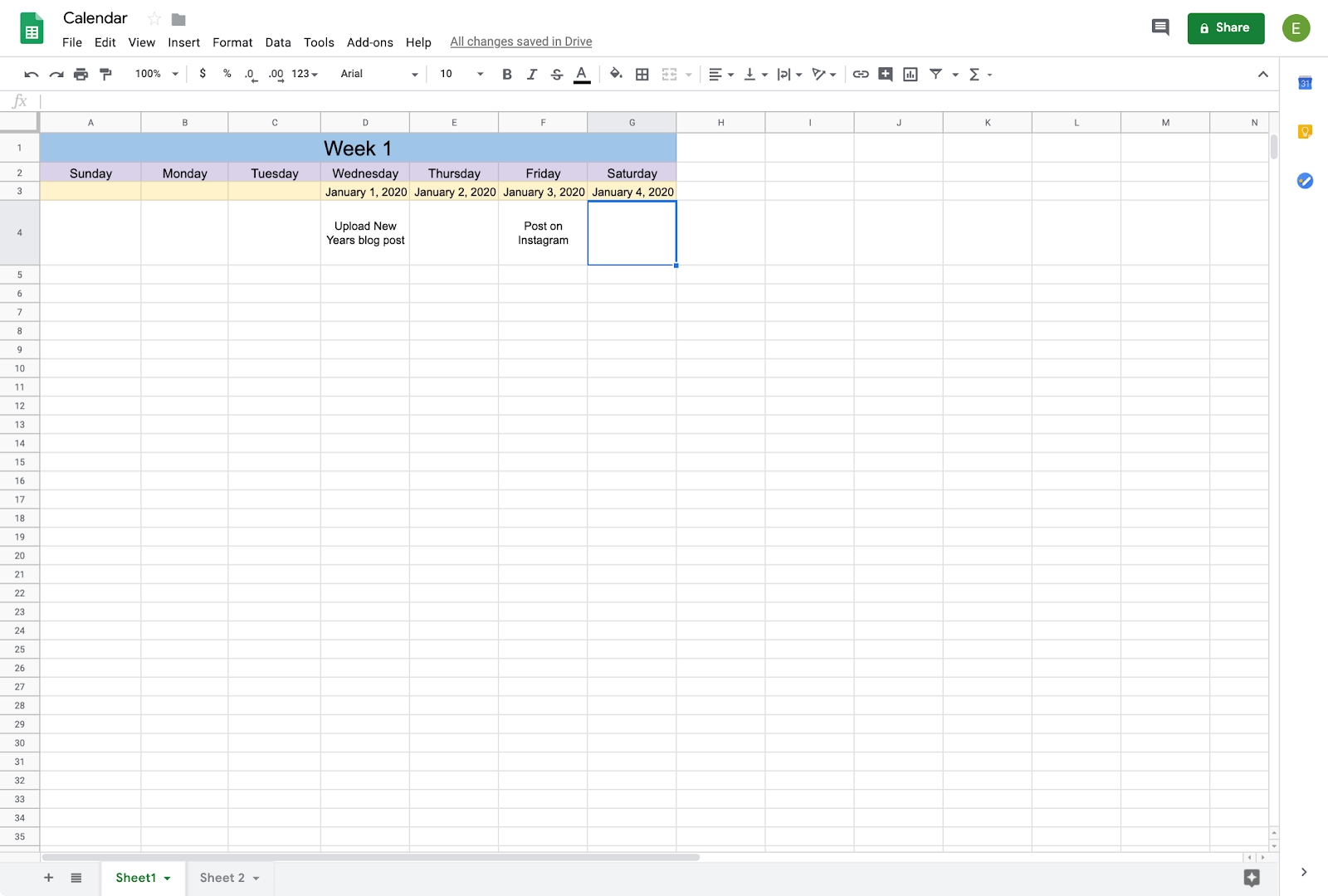The width and height of the screenshot is (1328, 896).
Task: Open the Format menu
Action: pos(232,42)
